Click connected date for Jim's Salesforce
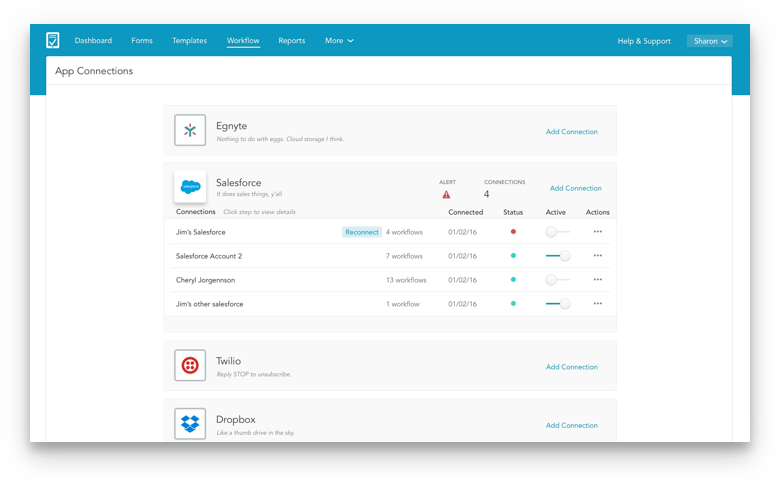 pyautogui.click(x=462, y=232)
